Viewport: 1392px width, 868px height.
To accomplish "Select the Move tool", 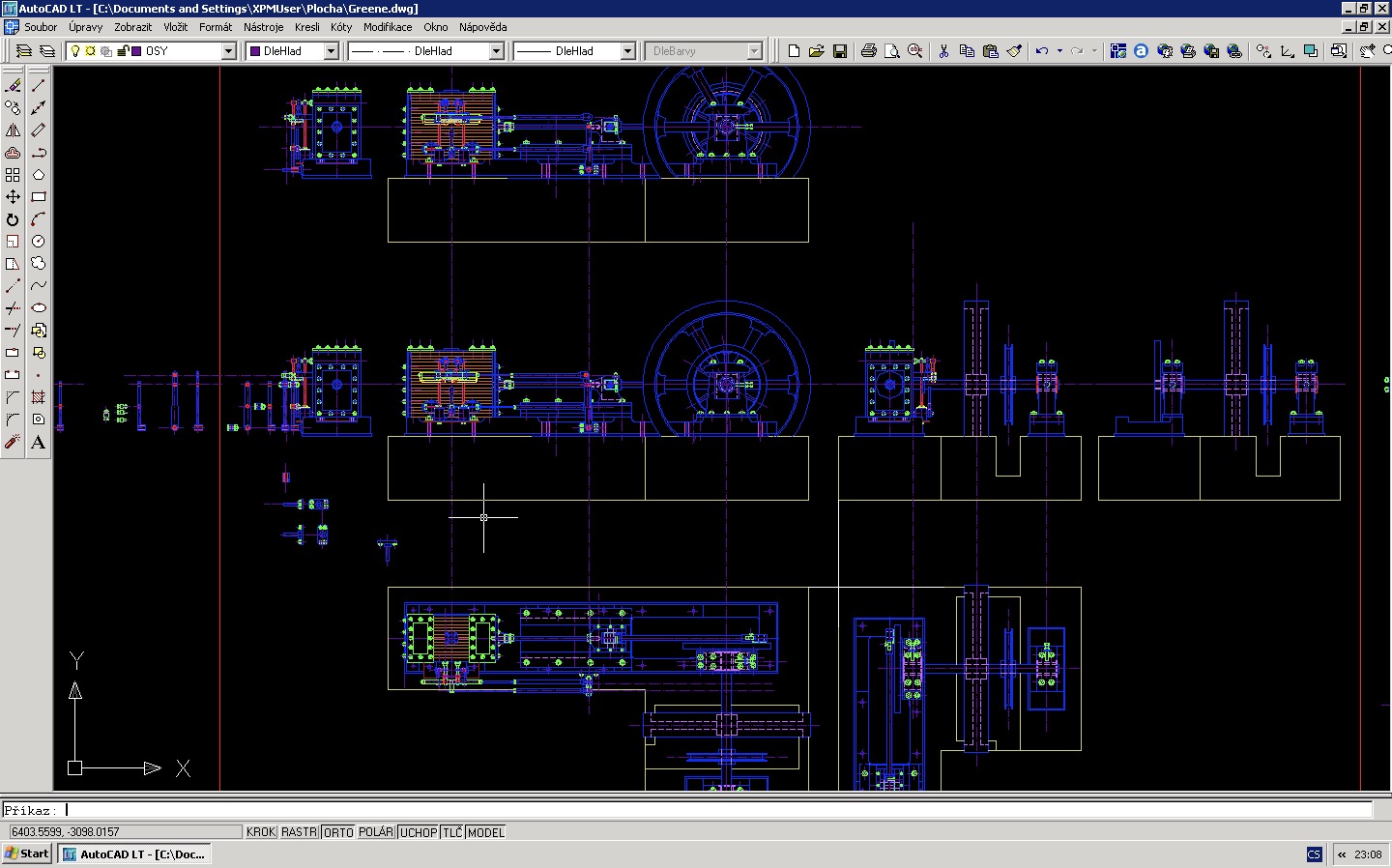I will tap(13, 196).
